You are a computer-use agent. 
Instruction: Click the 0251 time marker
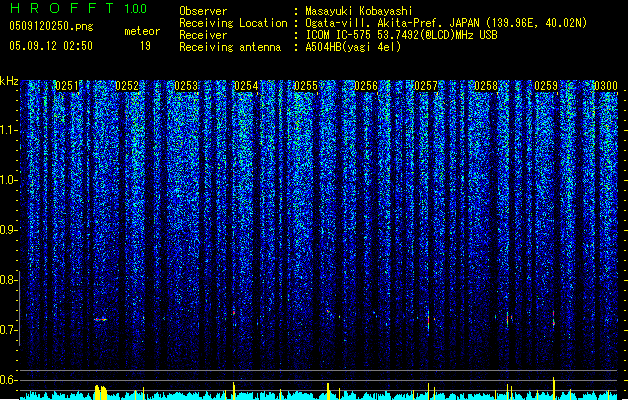pos(67,86)
